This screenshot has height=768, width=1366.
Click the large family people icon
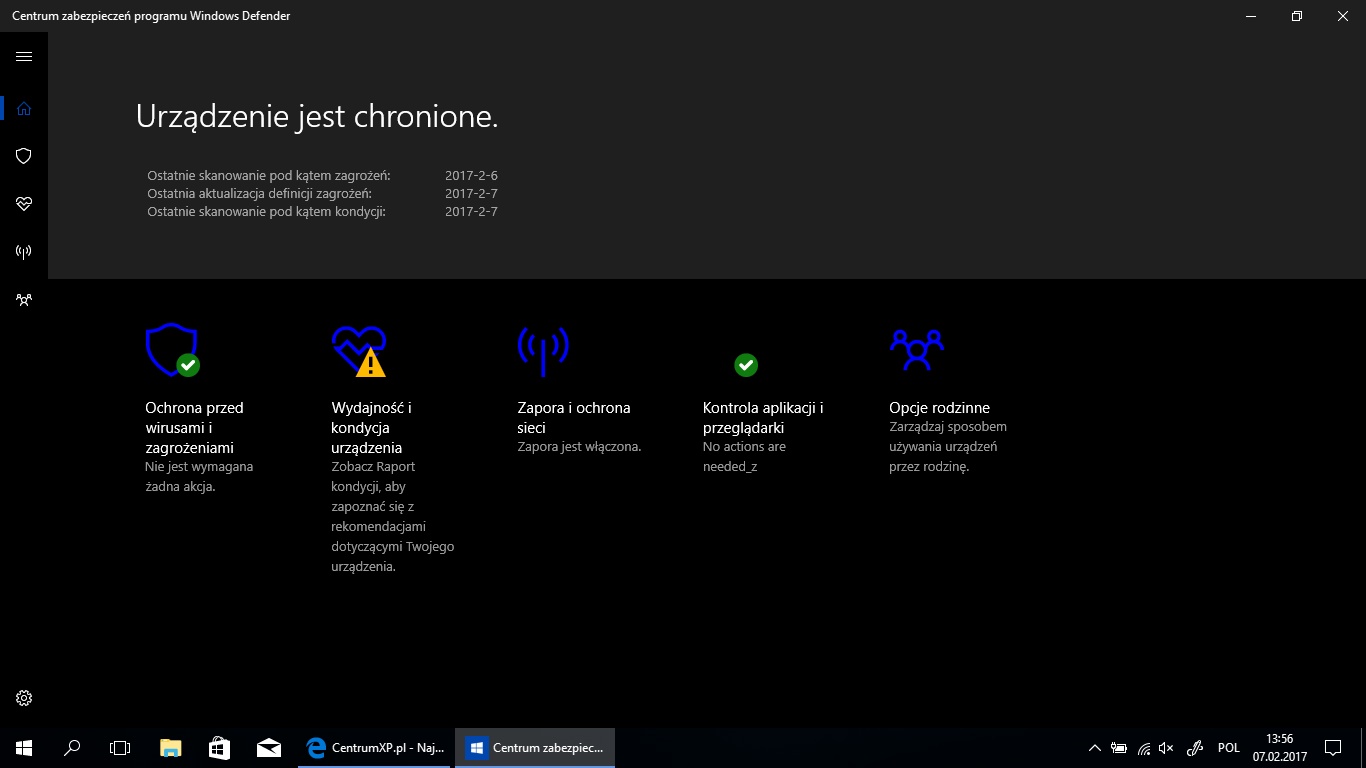tap(916, 348)
